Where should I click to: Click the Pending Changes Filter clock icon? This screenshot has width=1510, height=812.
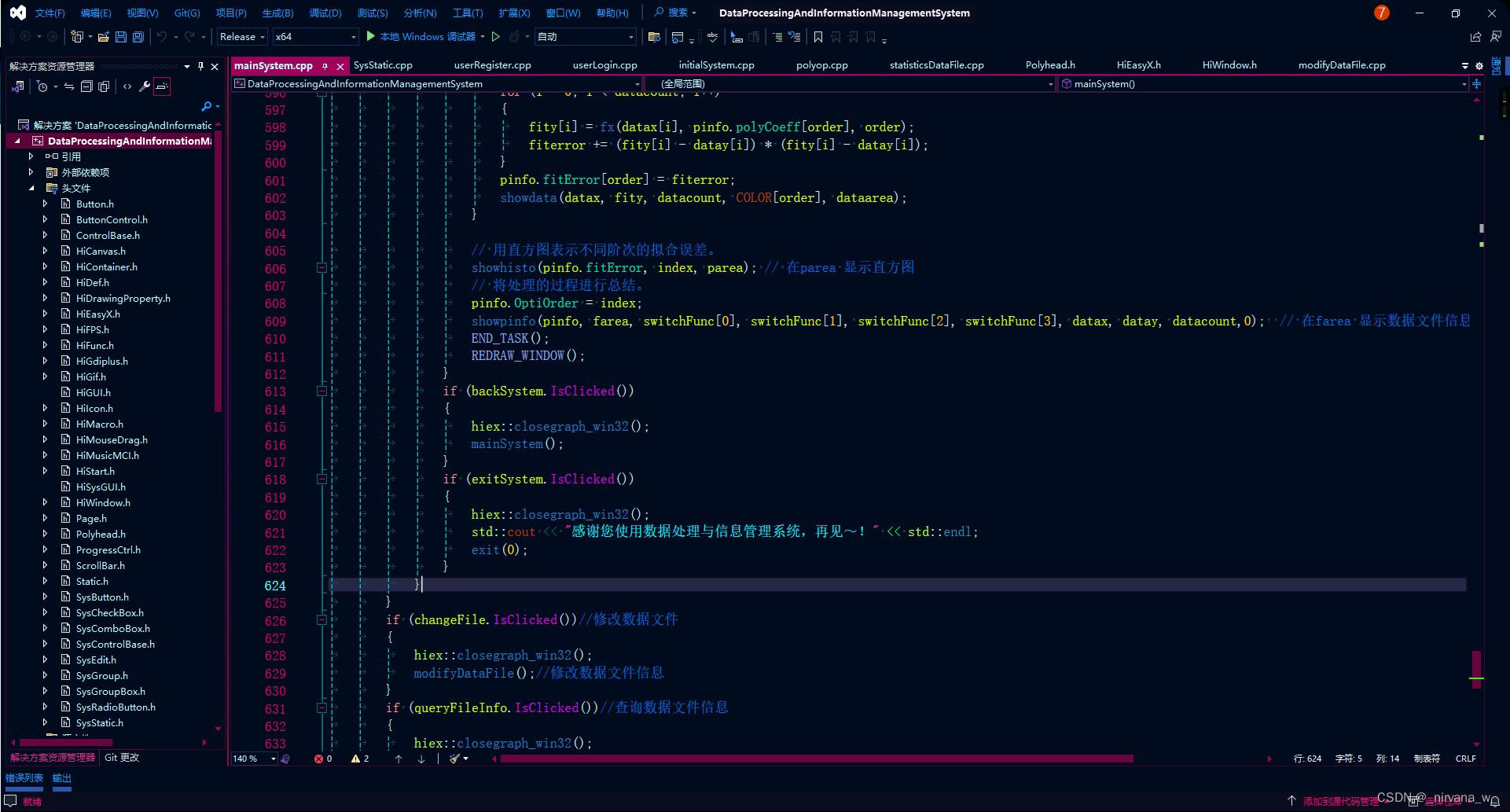(x=42, y=86)
